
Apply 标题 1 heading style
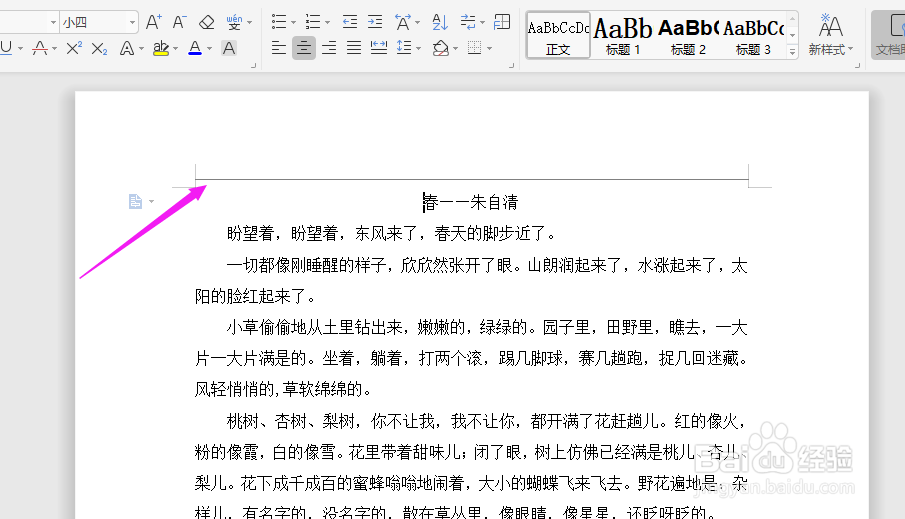[x=623, y=36]
